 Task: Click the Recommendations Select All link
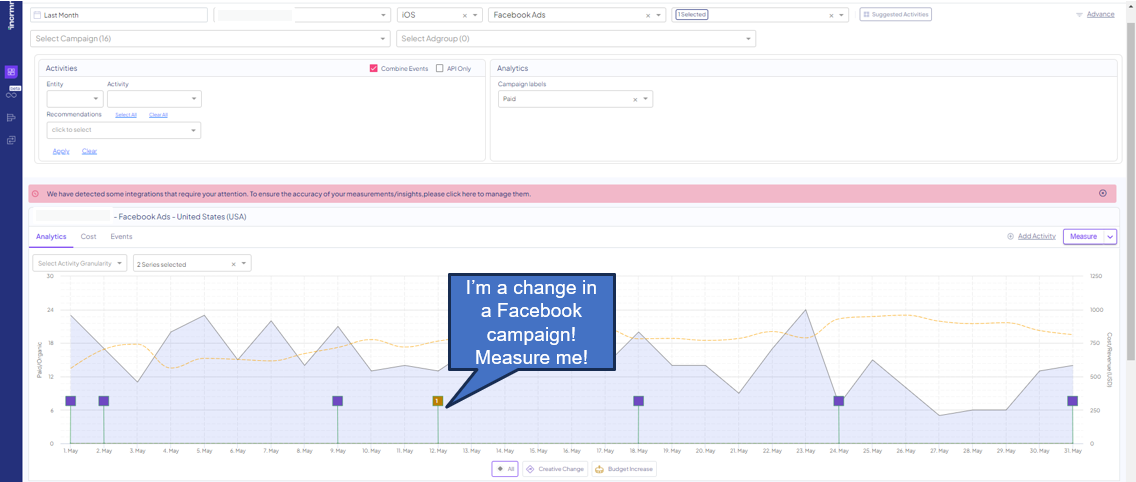tap(126, 115)
